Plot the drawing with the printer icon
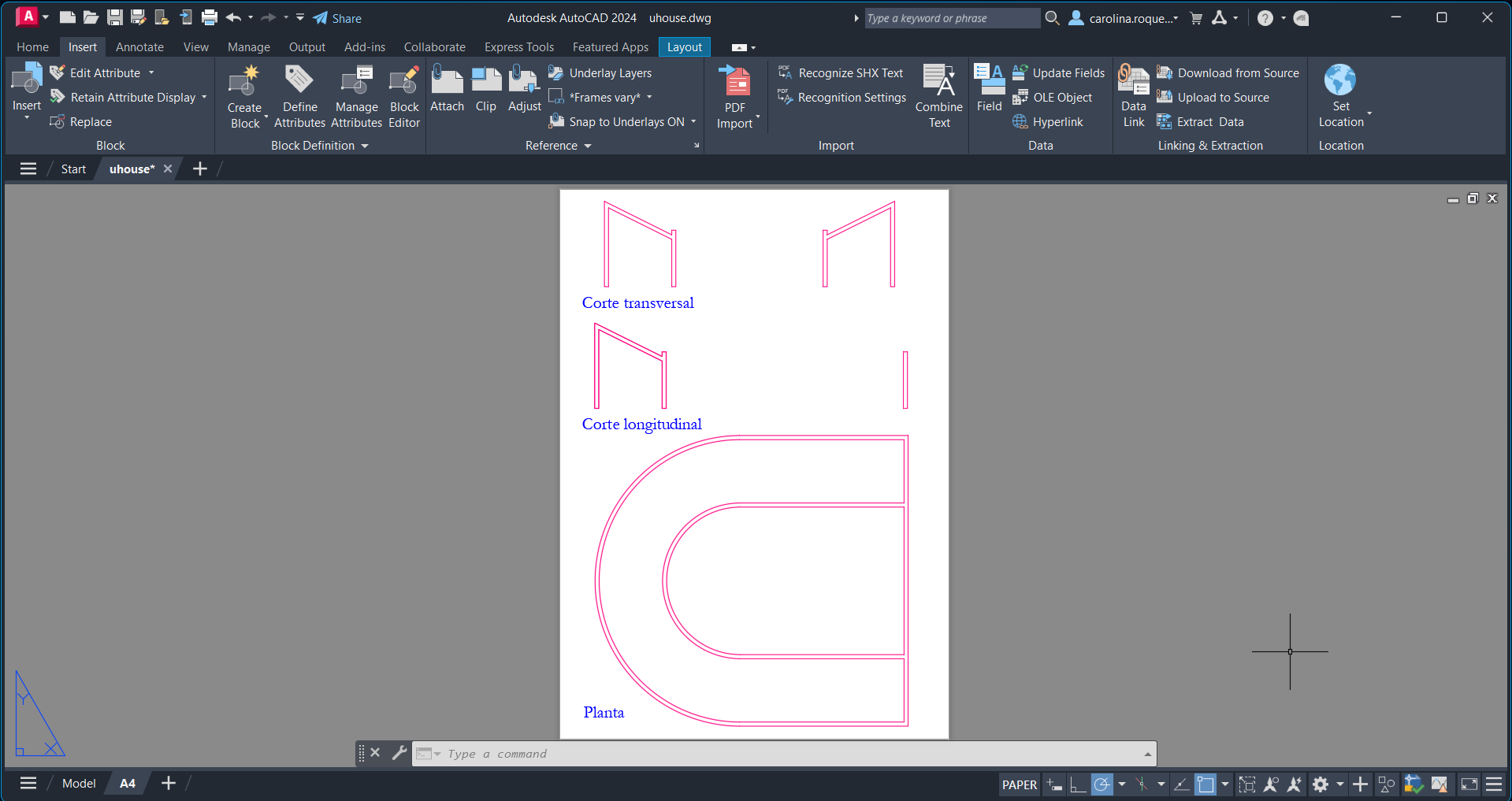Screen dimensions: 1512x801 point(210,17)
